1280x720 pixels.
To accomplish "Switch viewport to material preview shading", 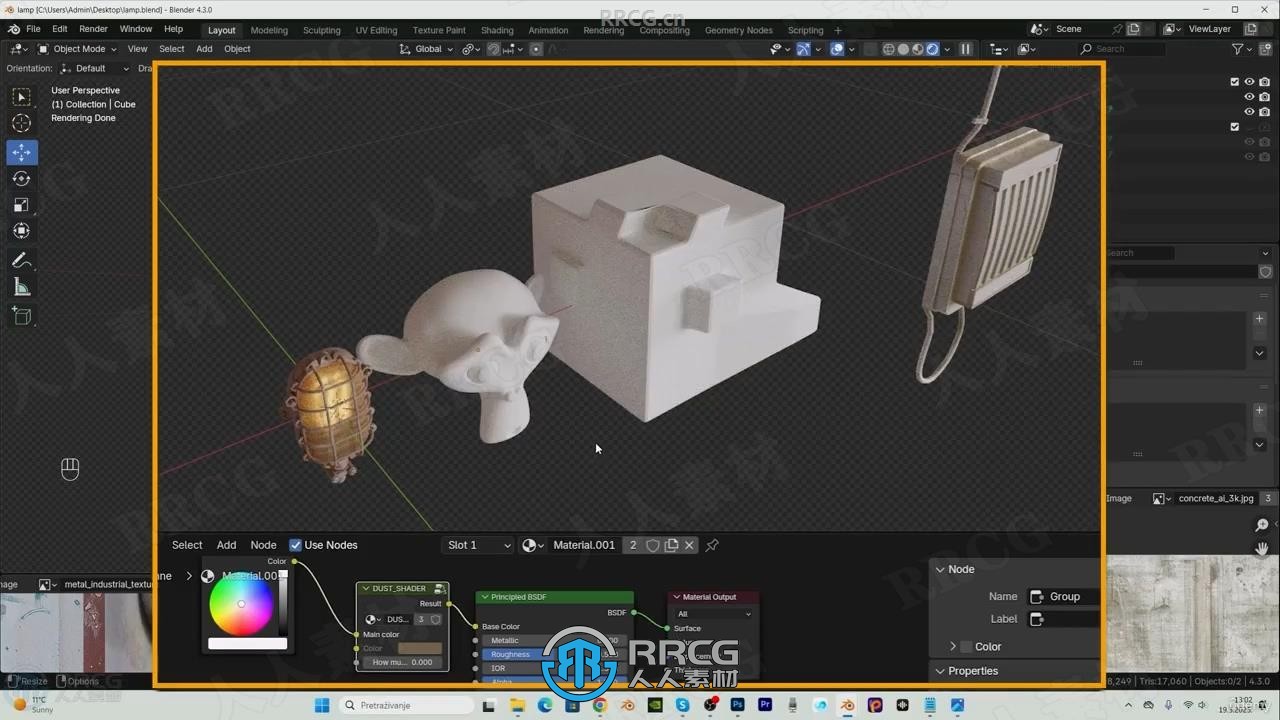I will [918, 49].
